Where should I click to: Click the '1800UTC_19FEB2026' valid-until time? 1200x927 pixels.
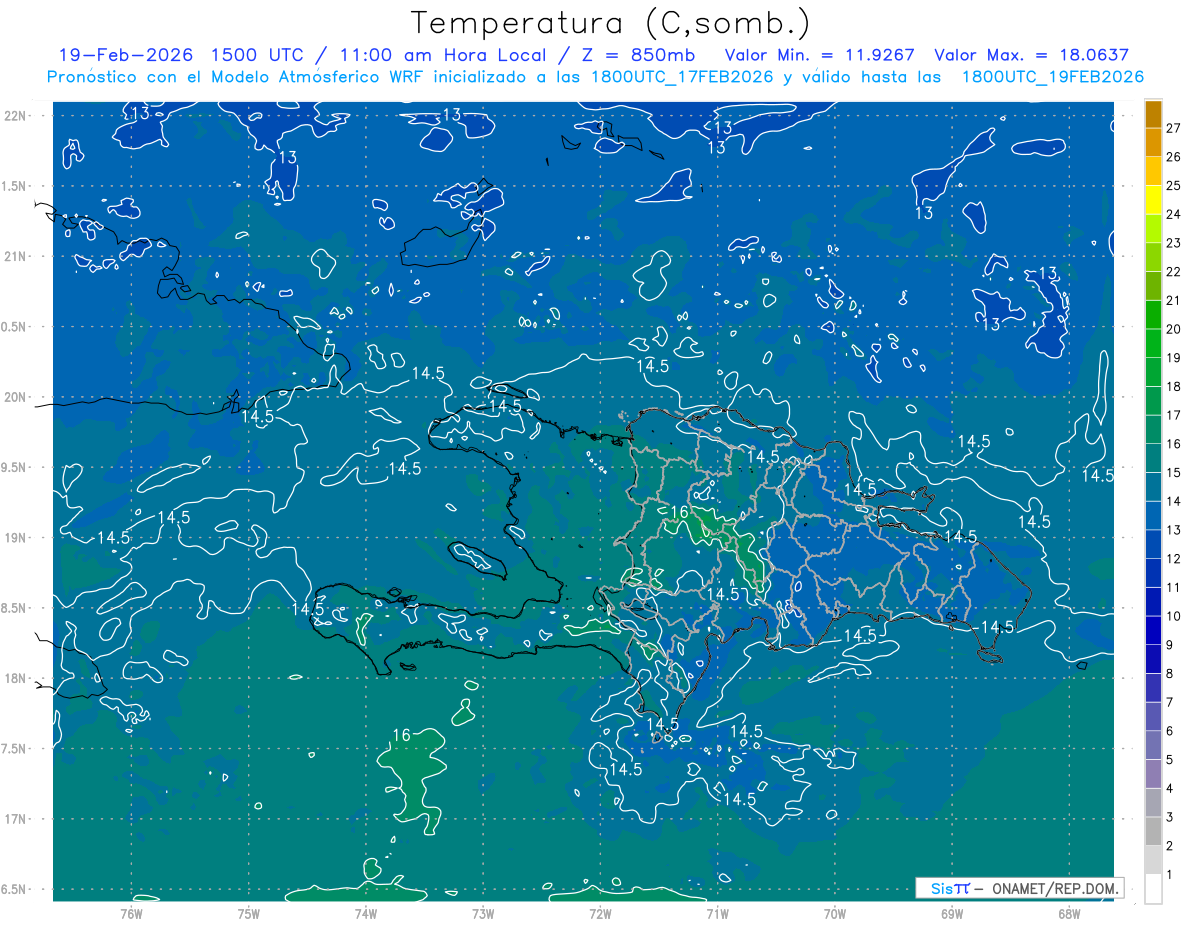pyautogui.click(x=1052, y=77)
